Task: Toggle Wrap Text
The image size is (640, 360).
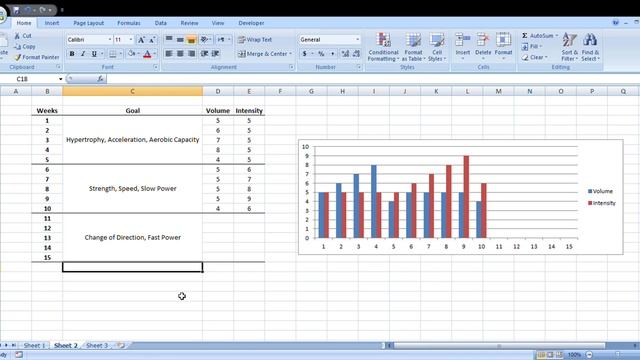Action: (x=255, y=40)
